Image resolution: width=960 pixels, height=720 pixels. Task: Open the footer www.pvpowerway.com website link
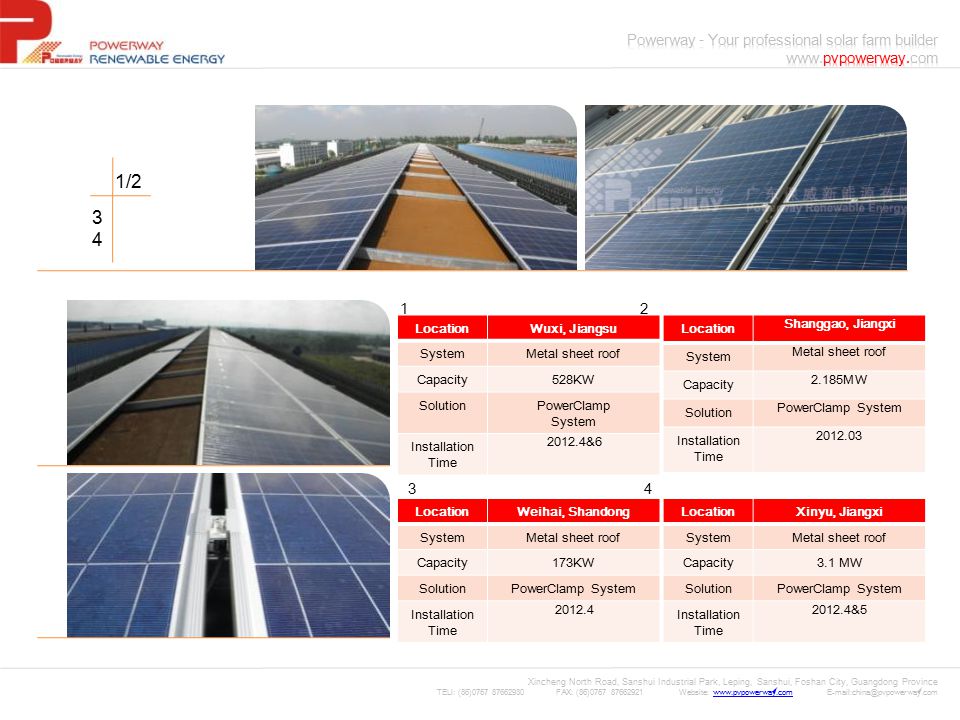point(752,692)
